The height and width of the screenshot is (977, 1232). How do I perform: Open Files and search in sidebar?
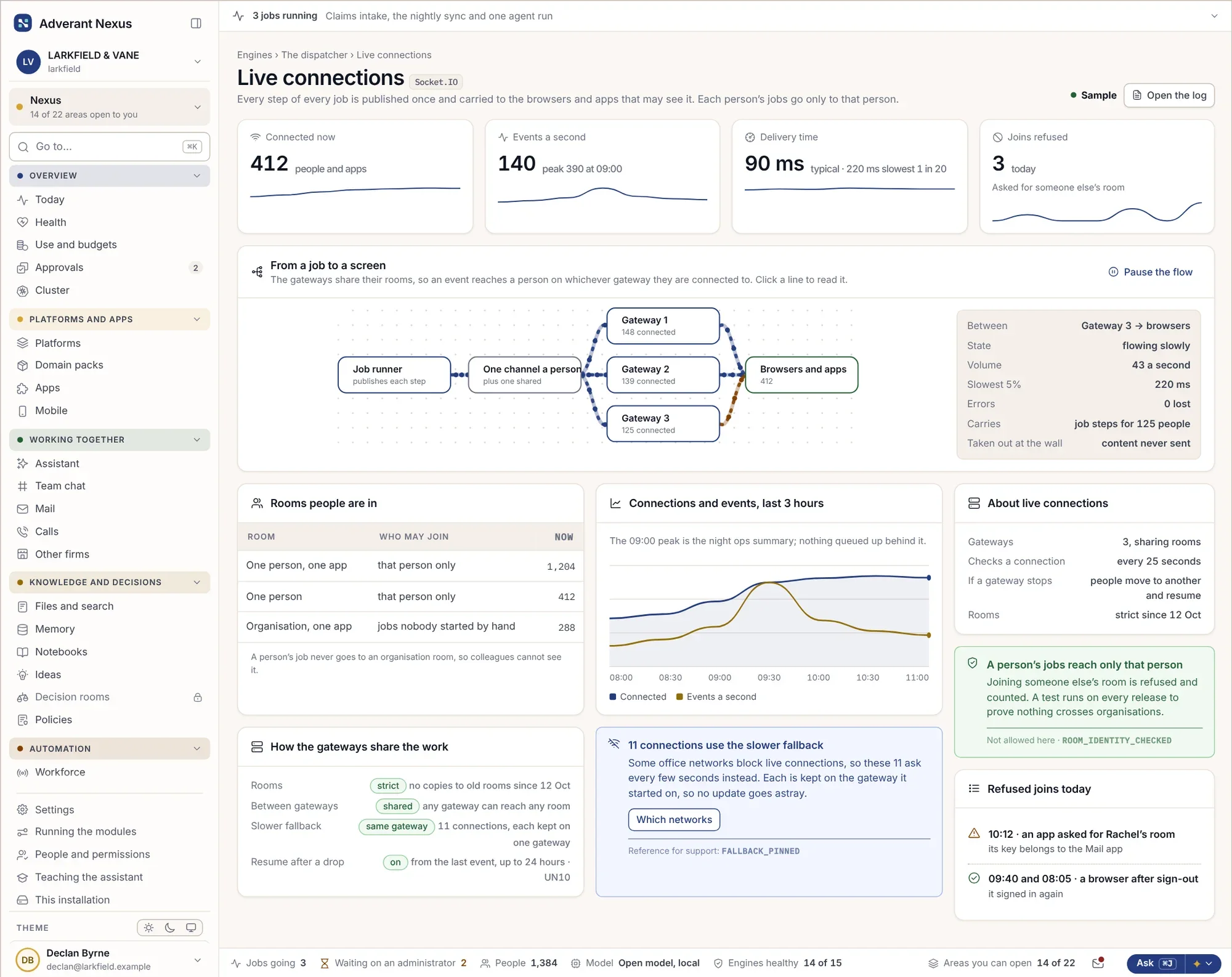tap(110, 607)
